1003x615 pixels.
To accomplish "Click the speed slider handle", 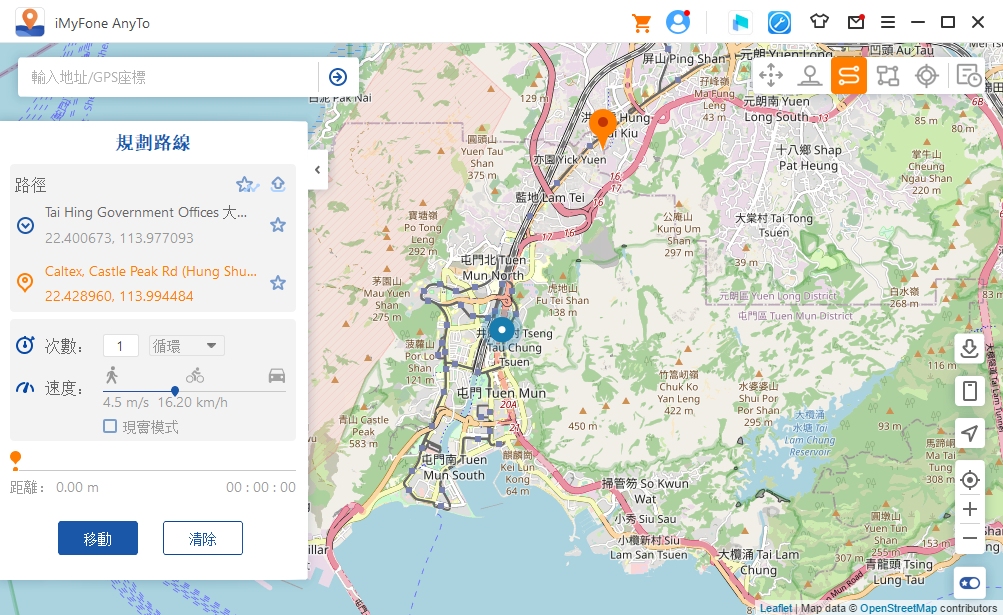I will (175, 391).
